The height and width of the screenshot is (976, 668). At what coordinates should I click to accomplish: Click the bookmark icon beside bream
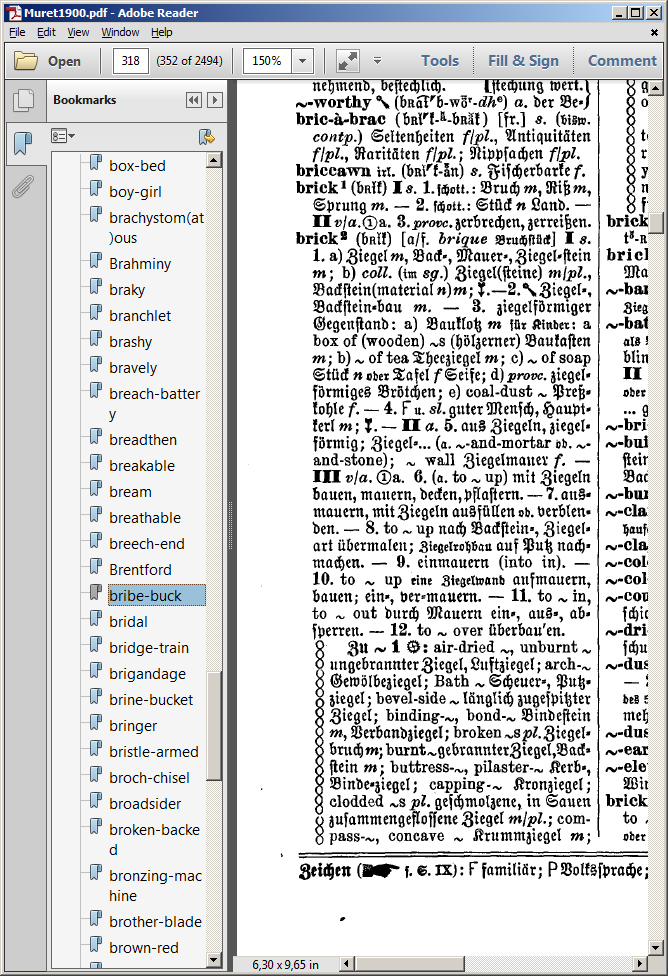(x=95, y=489)
